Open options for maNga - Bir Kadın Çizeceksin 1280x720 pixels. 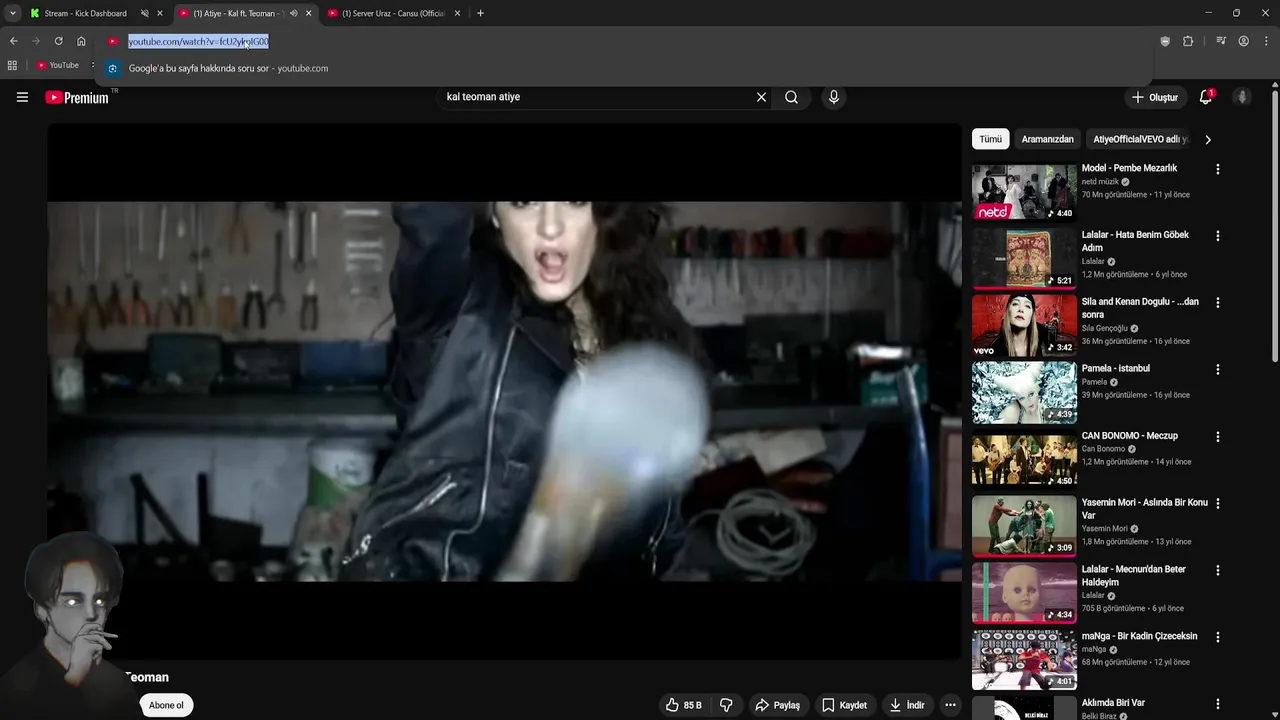point(1217,637)
